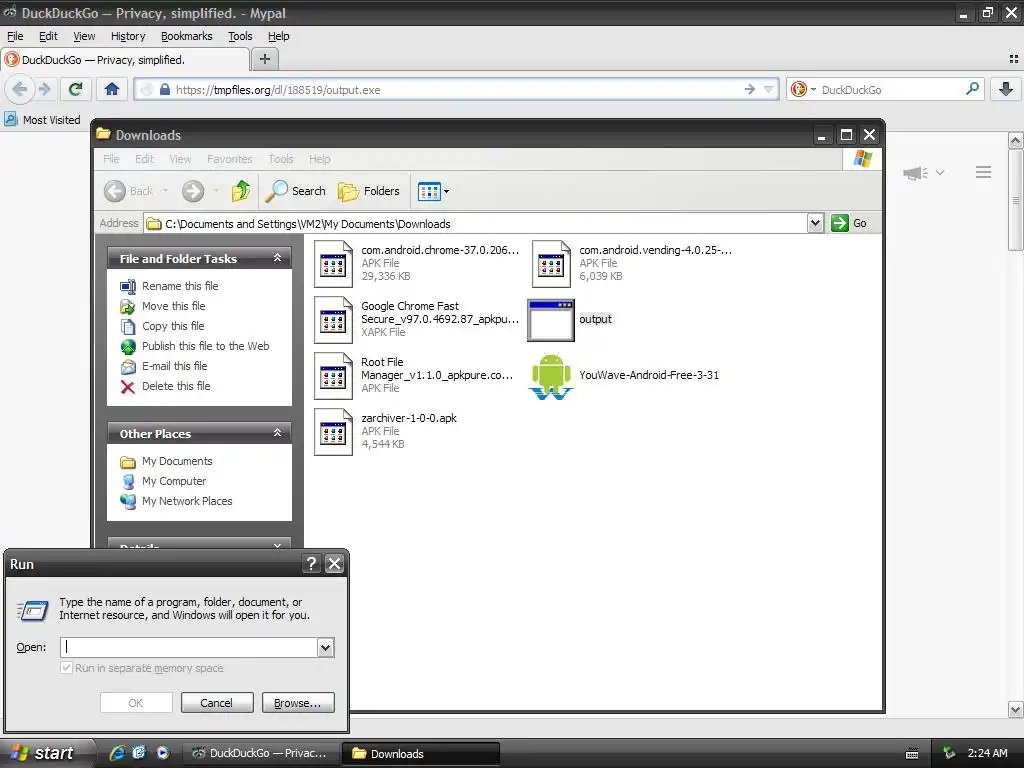1024x768 pixels.
Task: Click the browser page scrollbar down arrow
Action: click(1015, 709)
